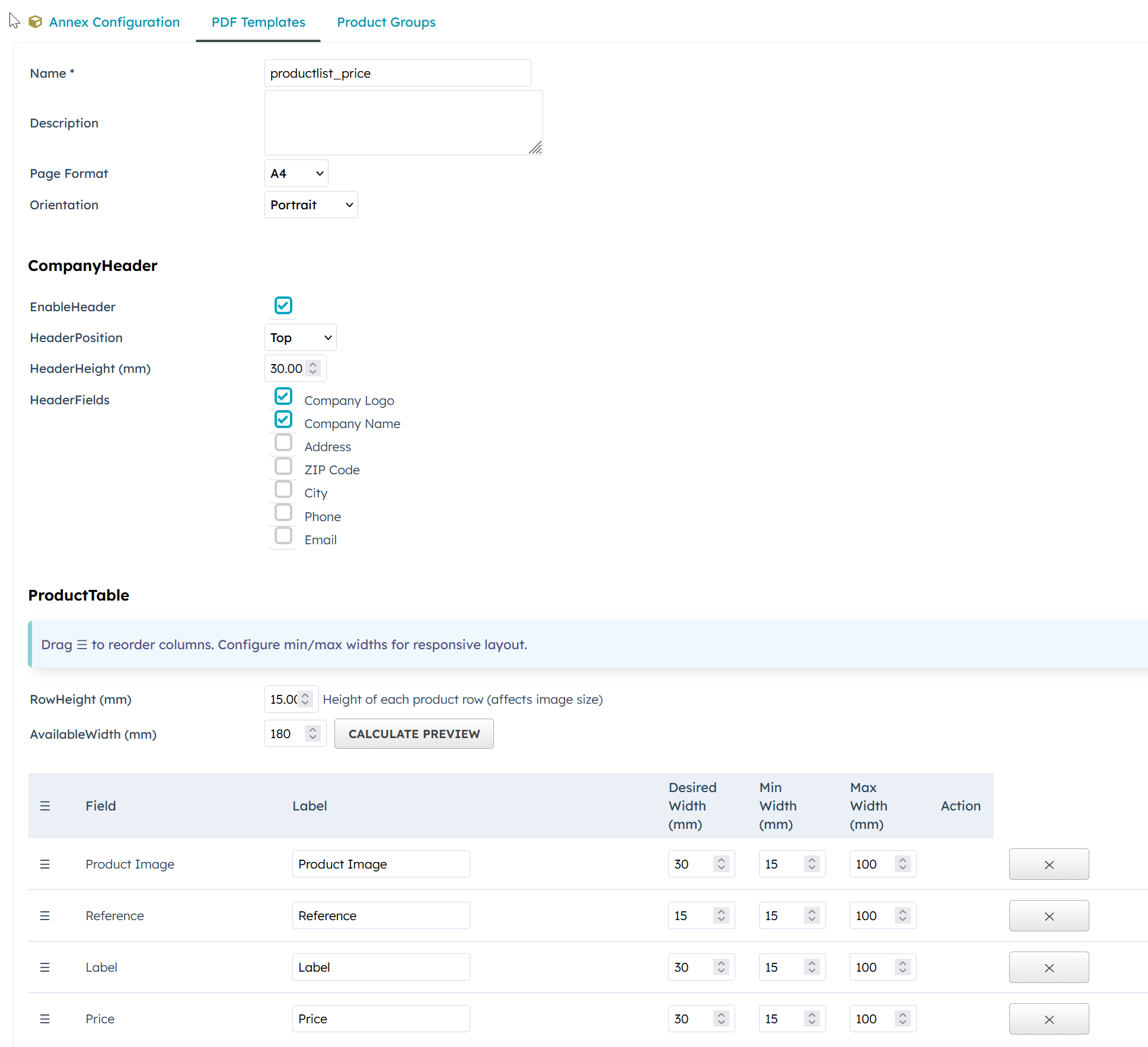The height and width of the screenshot is (1047, 1148).
Task: Expand the HeaderPosition dropdown
Action: tap(300, 338)
